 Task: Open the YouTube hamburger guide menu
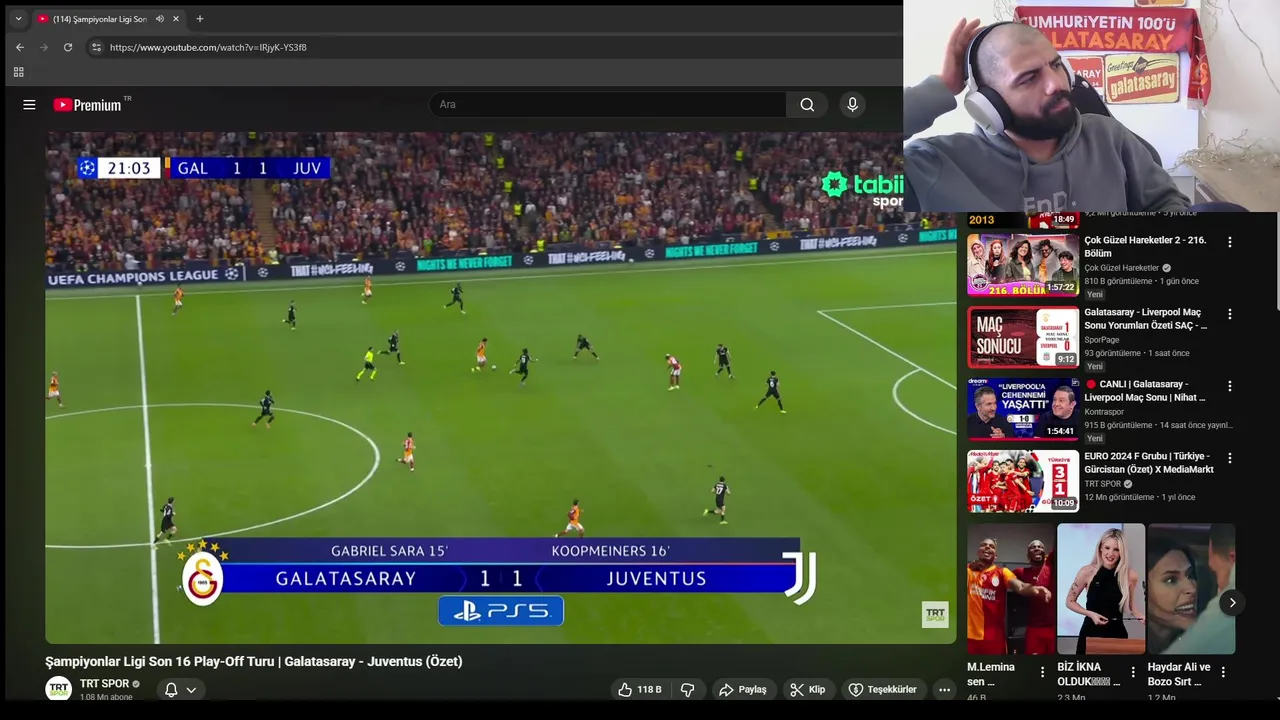29,105
